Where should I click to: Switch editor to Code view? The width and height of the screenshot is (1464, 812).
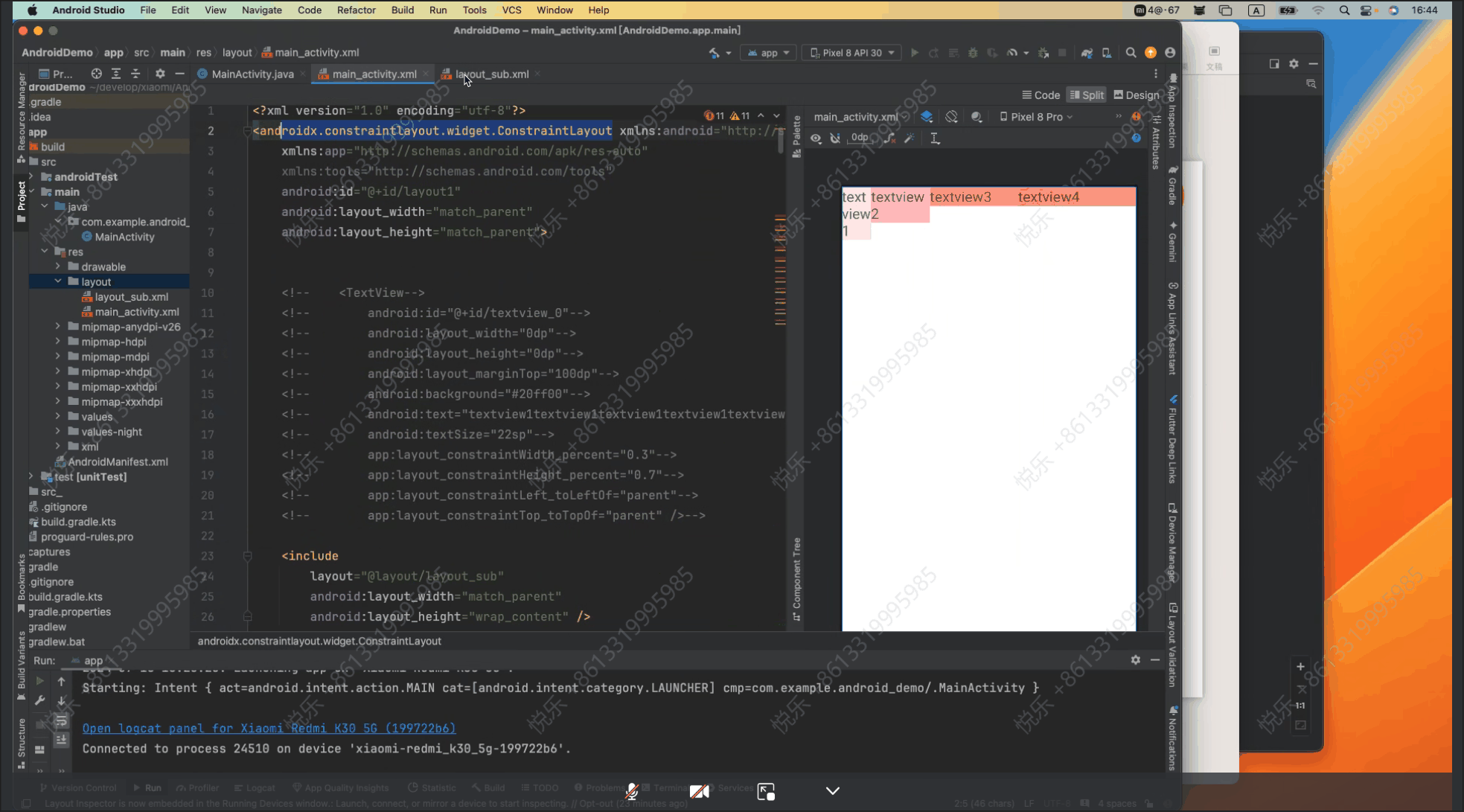1041,95
